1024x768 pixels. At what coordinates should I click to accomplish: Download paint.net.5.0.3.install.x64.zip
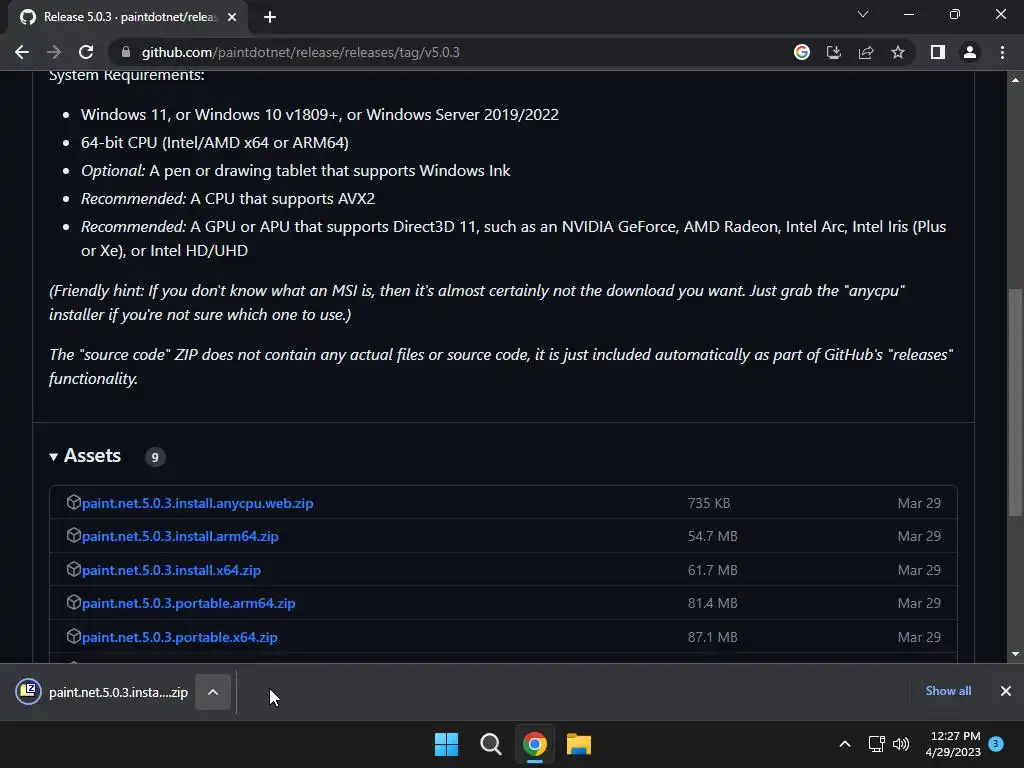coord(171,570)
